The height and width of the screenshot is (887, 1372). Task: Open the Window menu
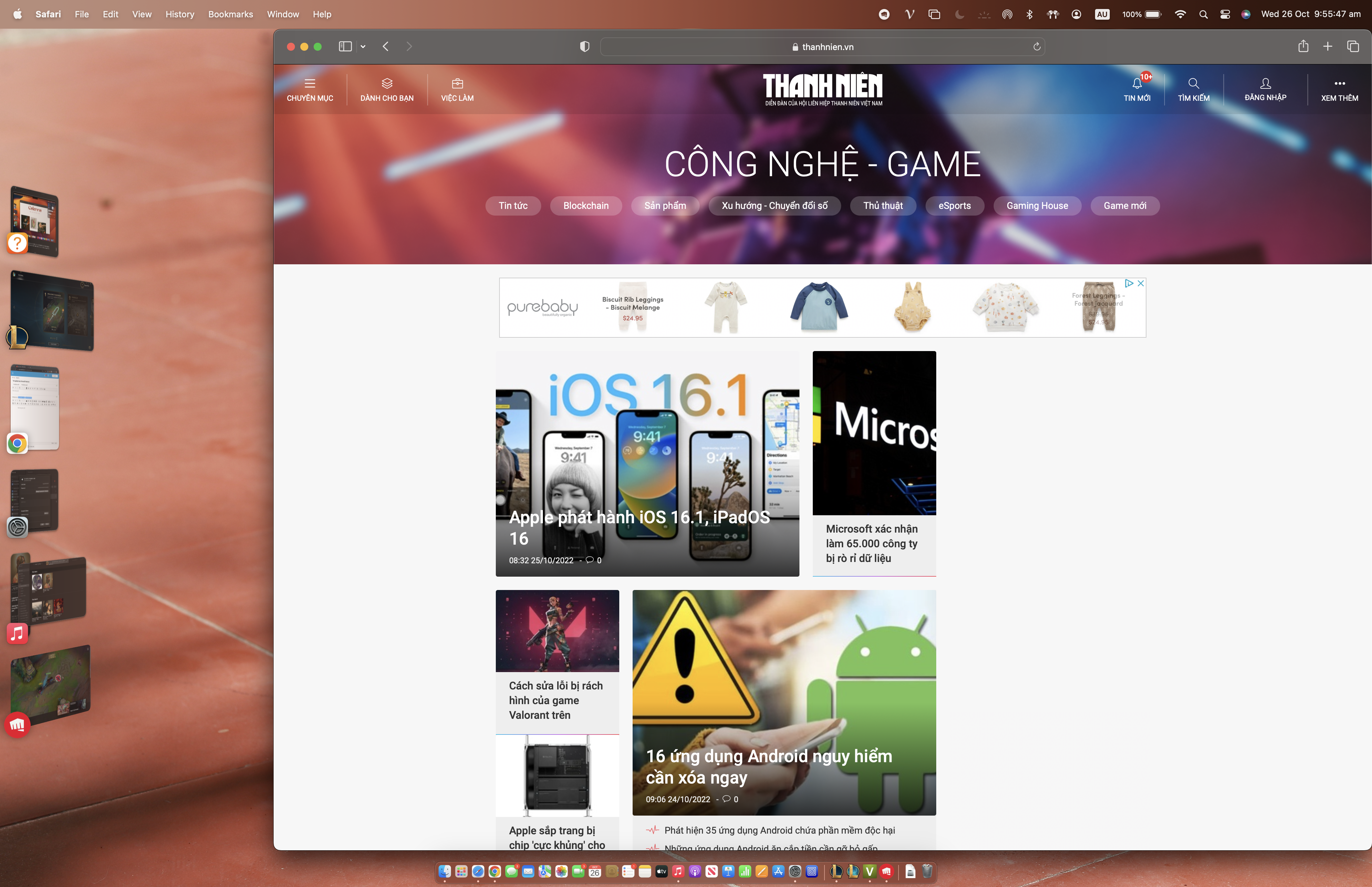[283, 14]
